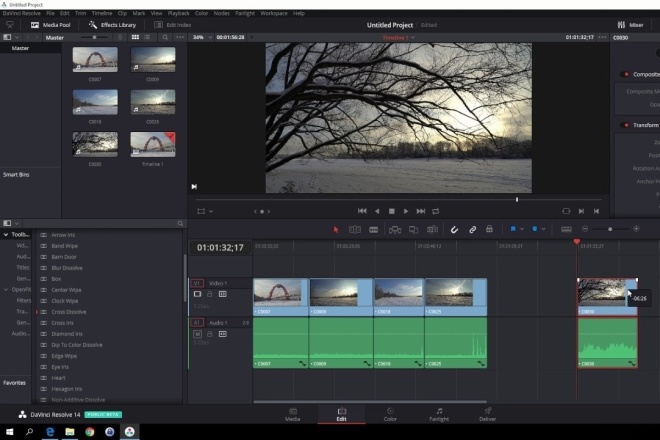660x440 pixels.
Task: Open the flag color dropdown arrow
Action: [522, 229]
